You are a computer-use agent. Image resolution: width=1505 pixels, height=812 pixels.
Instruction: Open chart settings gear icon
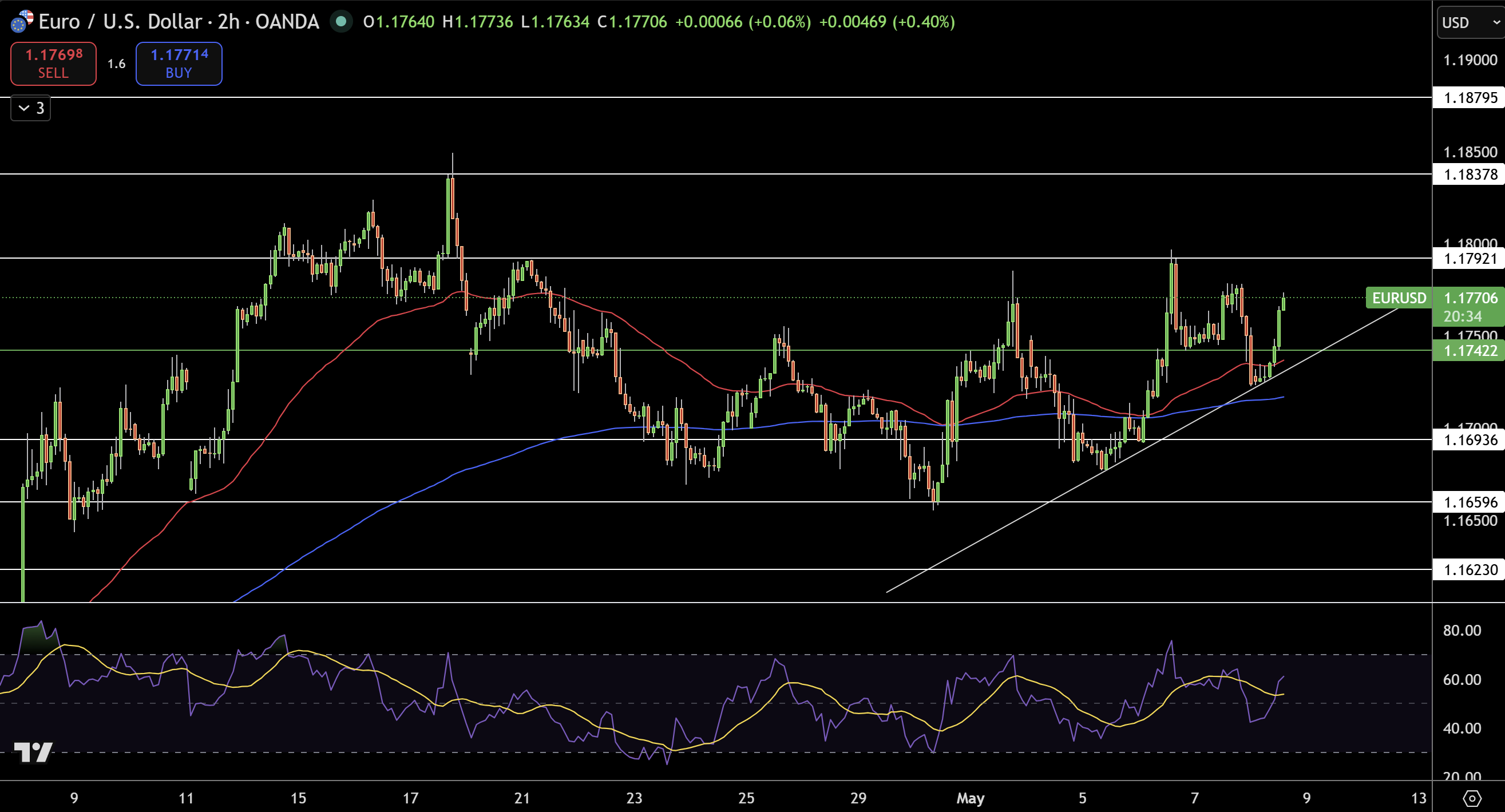point(1472,798)
